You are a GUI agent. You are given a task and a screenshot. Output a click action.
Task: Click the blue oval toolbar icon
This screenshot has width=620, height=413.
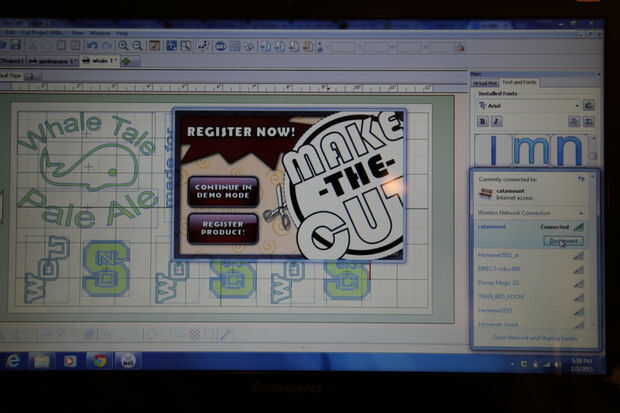221,46
